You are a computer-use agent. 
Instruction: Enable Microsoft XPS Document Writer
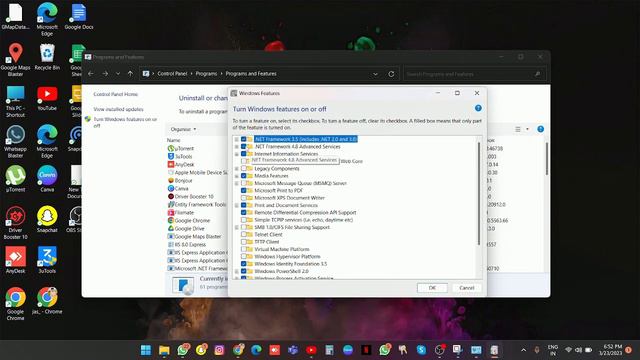pos(244,198)
